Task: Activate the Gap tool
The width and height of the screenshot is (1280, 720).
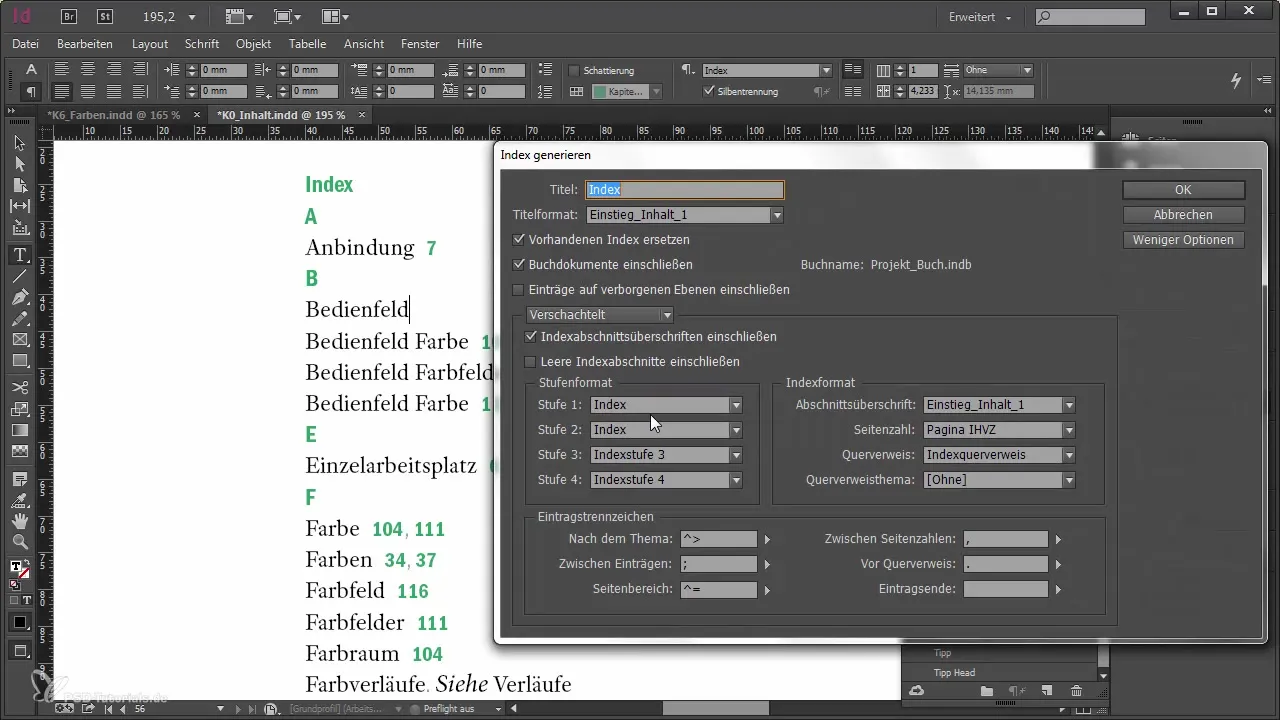Action: click(x=19, y=205)
